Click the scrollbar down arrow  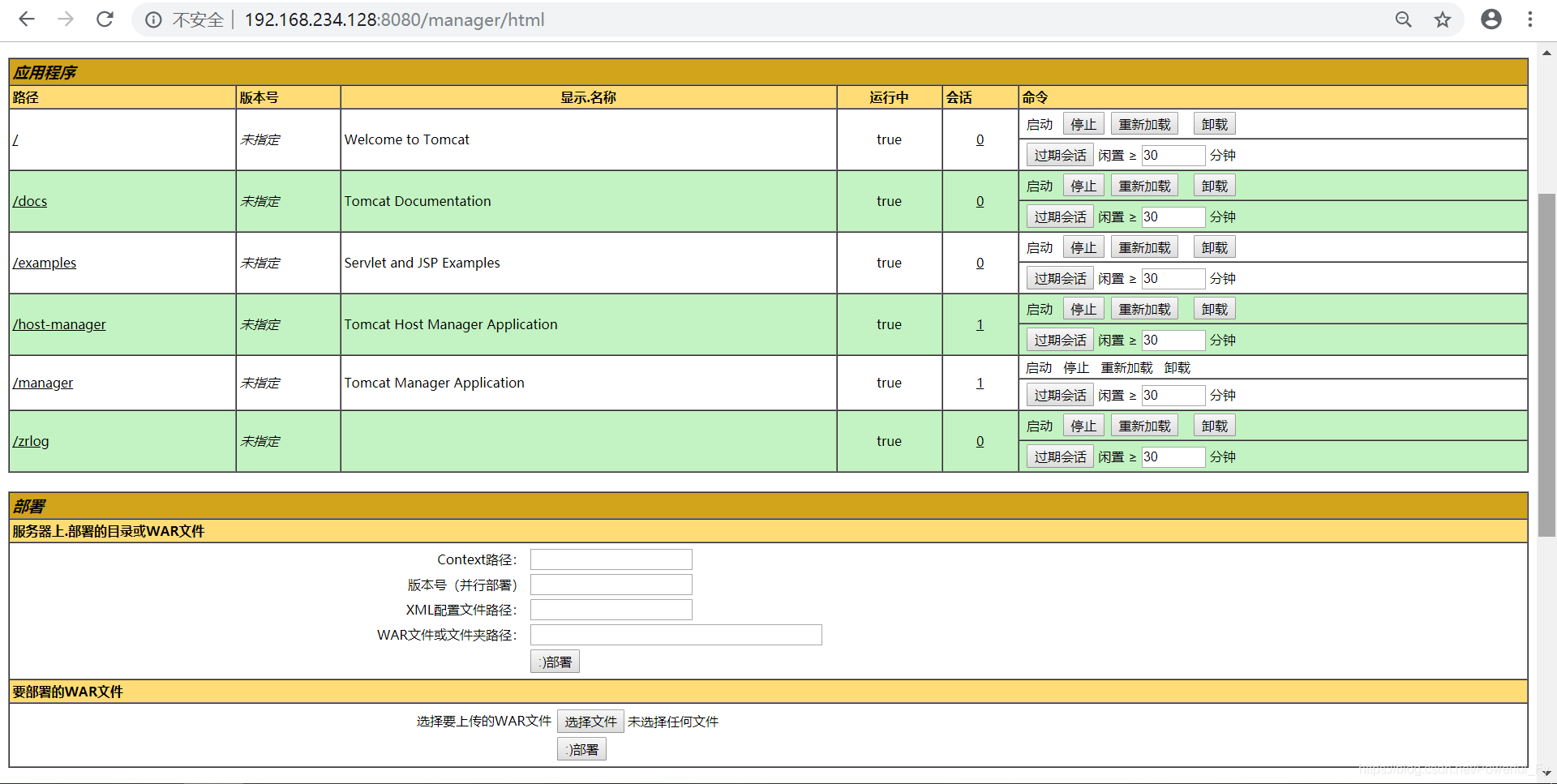1546,773
